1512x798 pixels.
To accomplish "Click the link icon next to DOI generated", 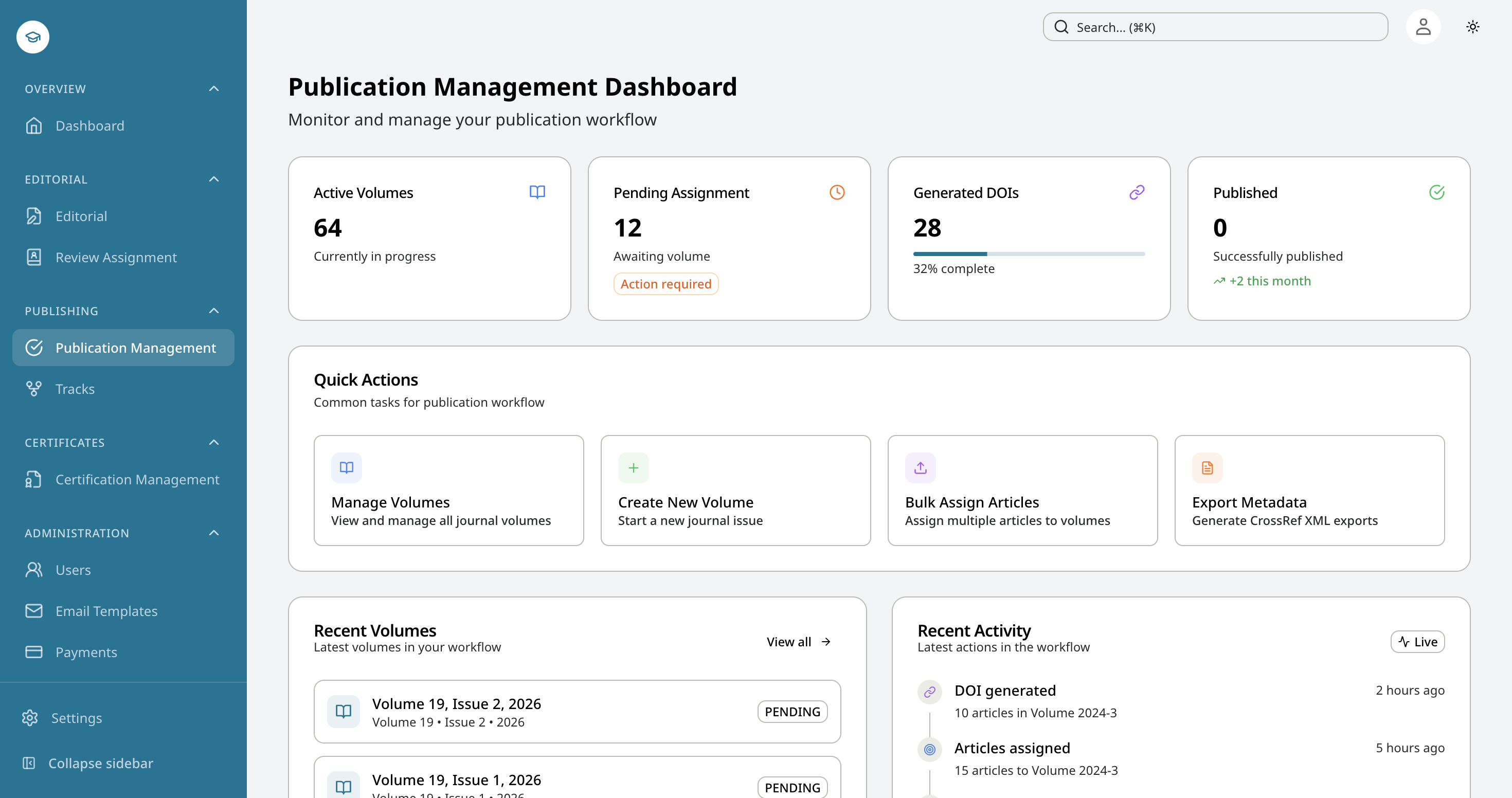I will (930, 693).
